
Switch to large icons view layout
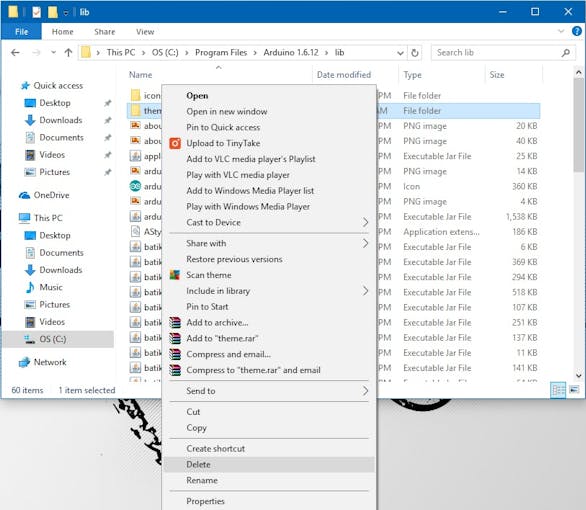pos(574,390)
